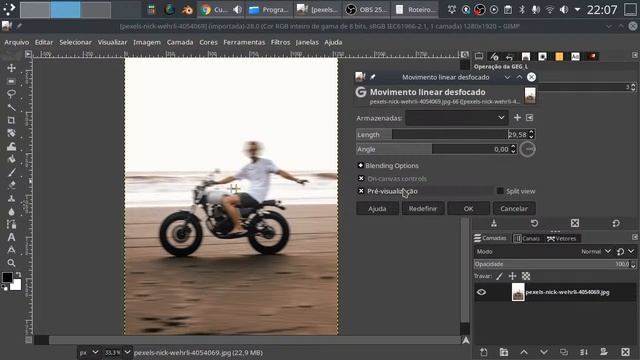Create a new layer icon

[484, 352]
